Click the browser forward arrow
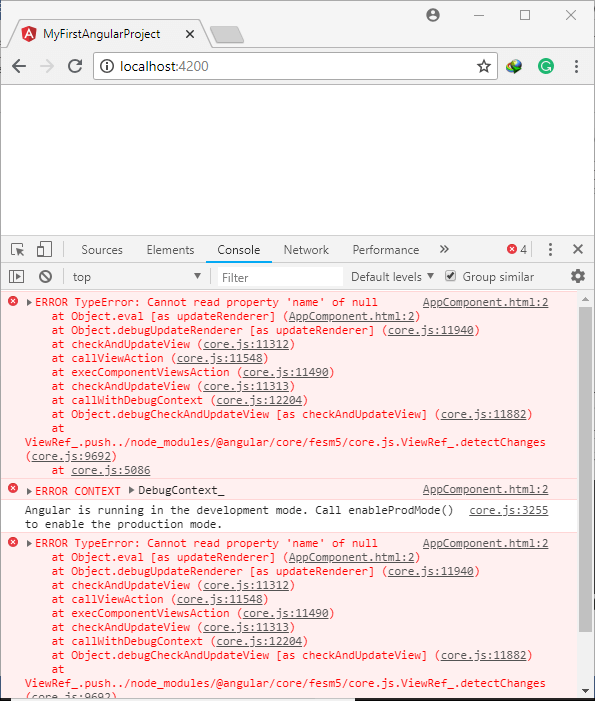 [46, 67]
